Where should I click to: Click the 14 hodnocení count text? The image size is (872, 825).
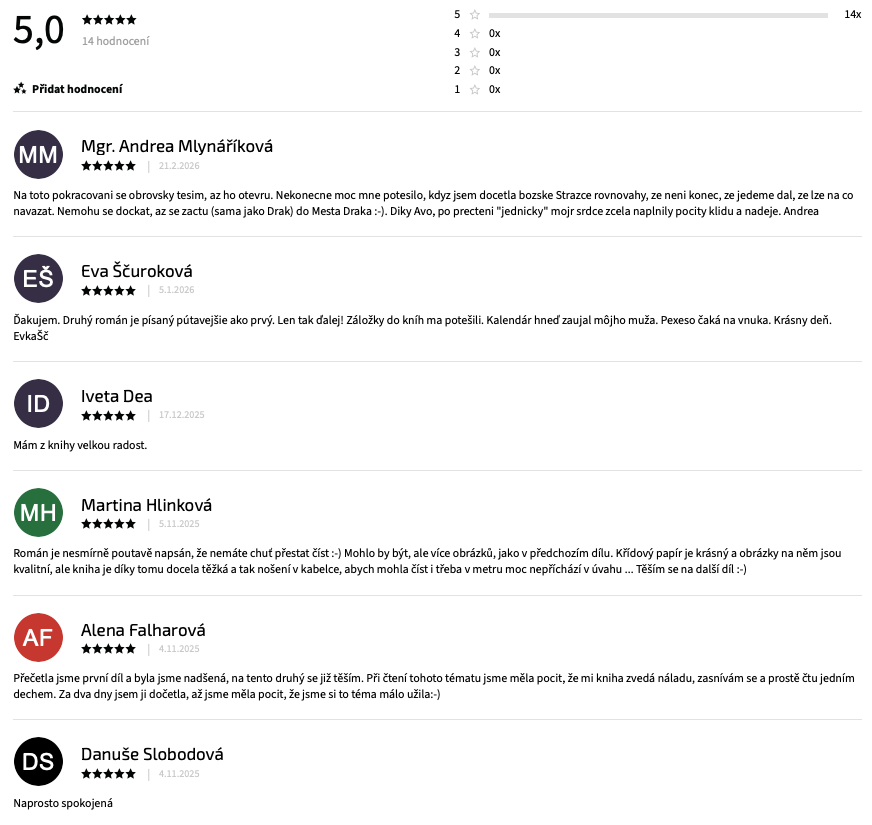[116, 41]
